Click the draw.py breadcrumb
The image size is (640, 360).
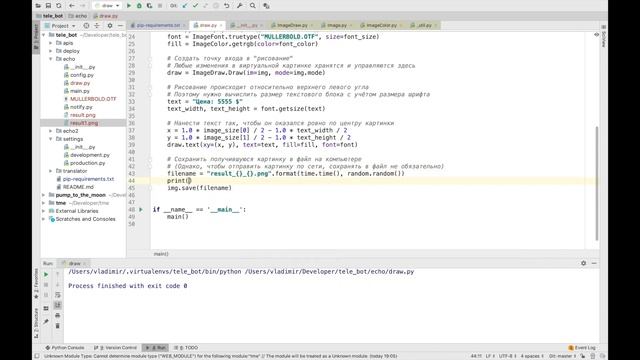click(x=105, y=16)
